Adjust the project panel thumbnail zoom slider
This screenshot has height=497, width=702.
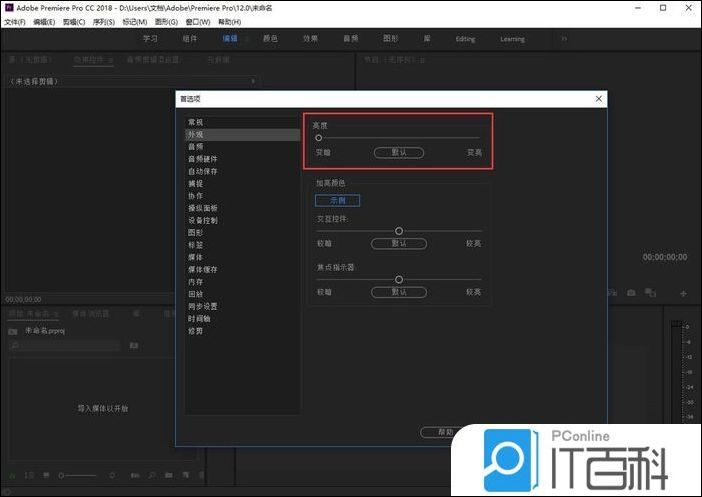[61, 475]
